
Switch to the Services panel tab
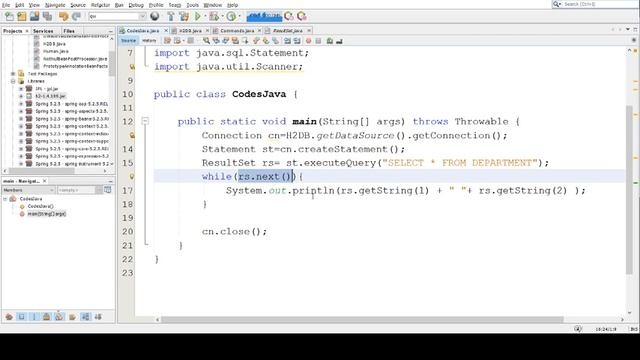[43, 31]
